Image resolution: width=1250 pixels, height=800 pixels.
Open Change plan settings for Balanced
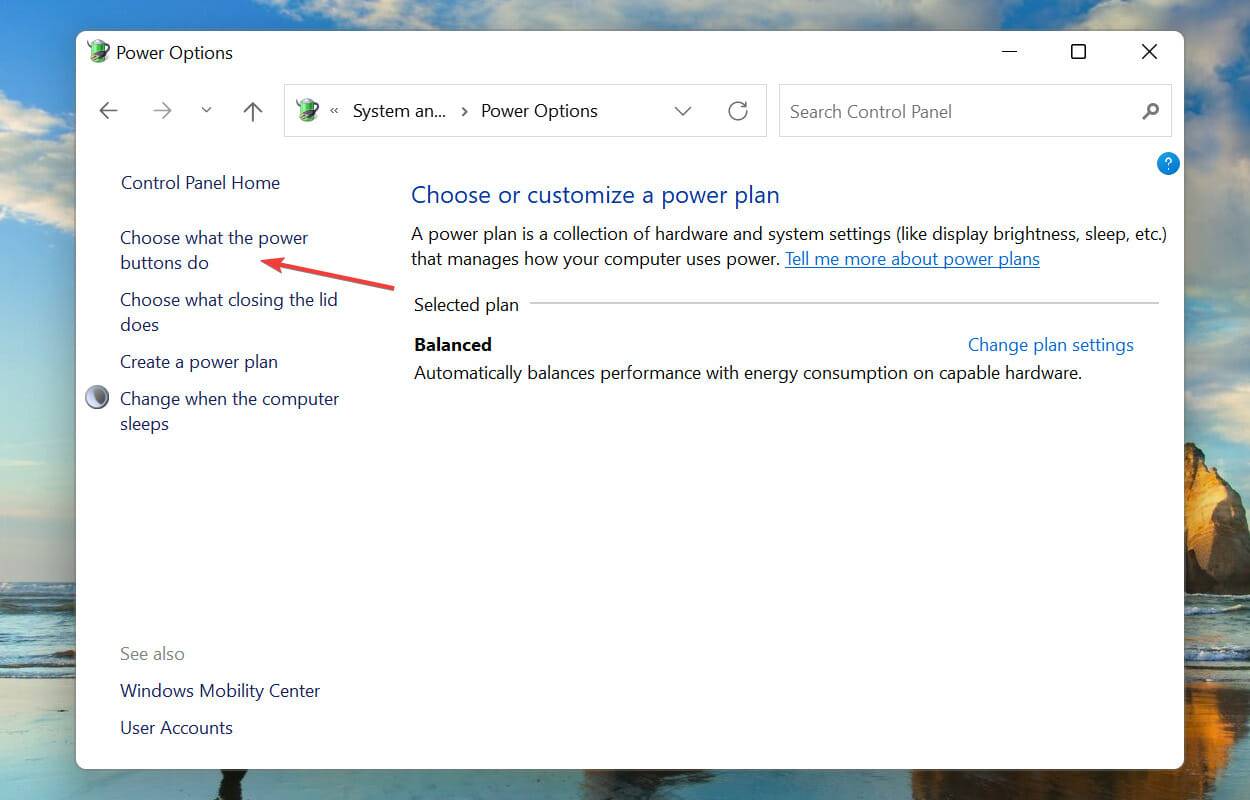(x=1050, y=344)
